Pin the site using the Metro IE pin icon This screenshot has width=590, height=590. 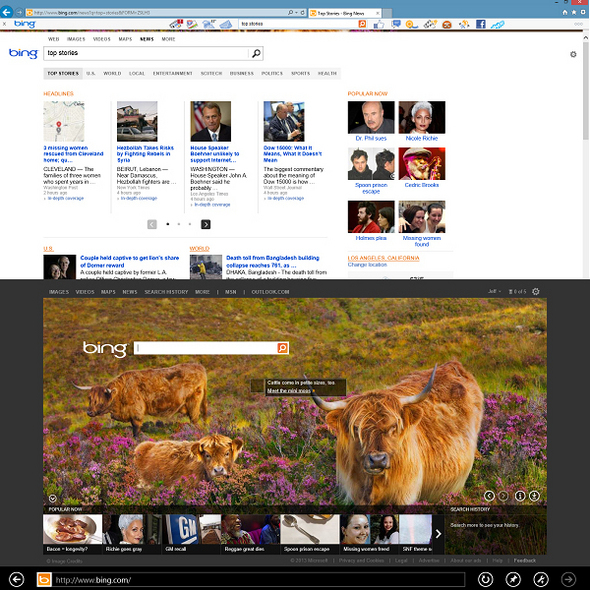point(513,579)
